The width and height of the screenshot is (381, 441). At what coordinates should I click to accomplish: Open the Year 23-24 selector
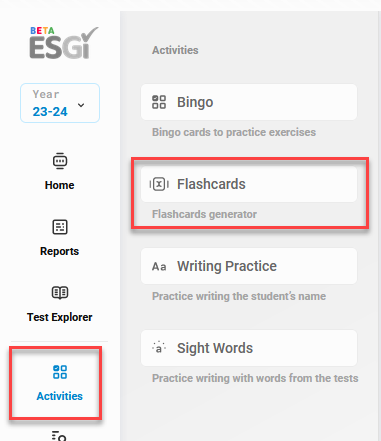60,103
